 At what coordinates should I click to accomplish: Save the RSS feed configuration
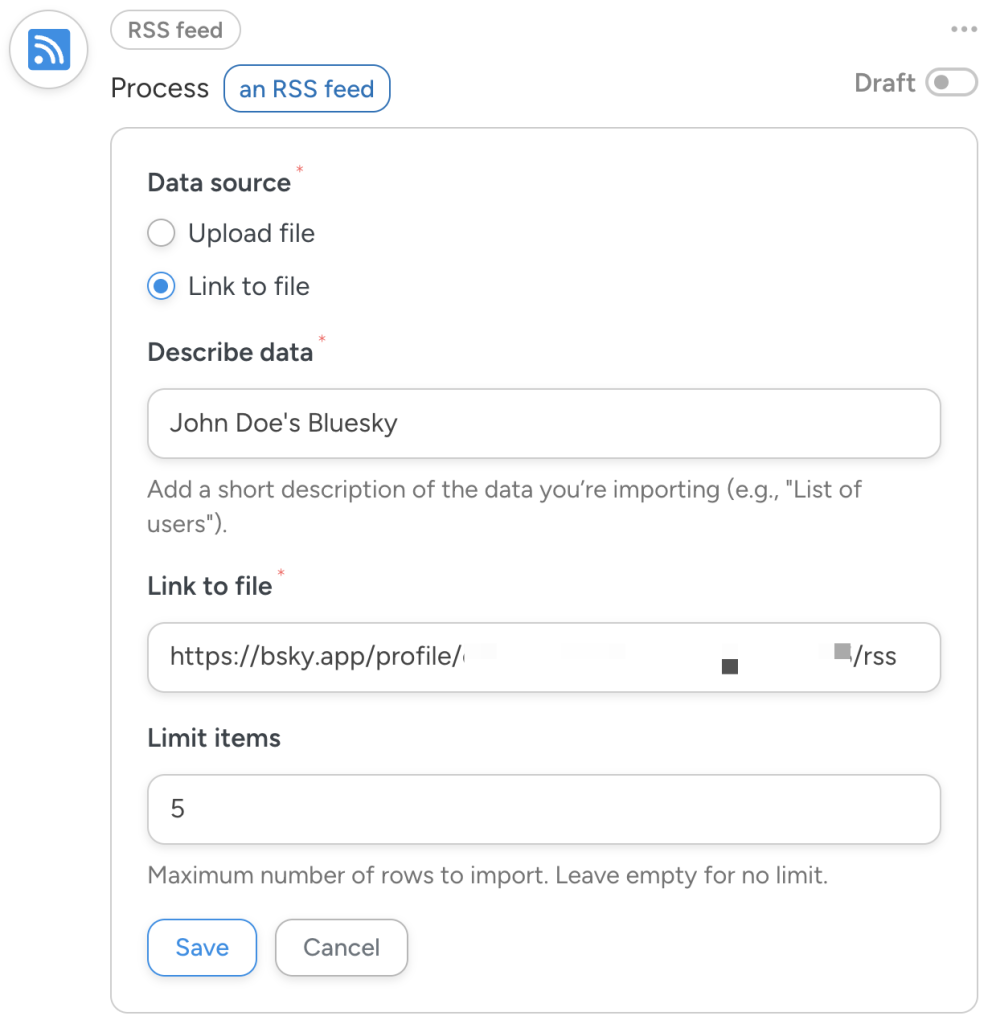point(202,947)
